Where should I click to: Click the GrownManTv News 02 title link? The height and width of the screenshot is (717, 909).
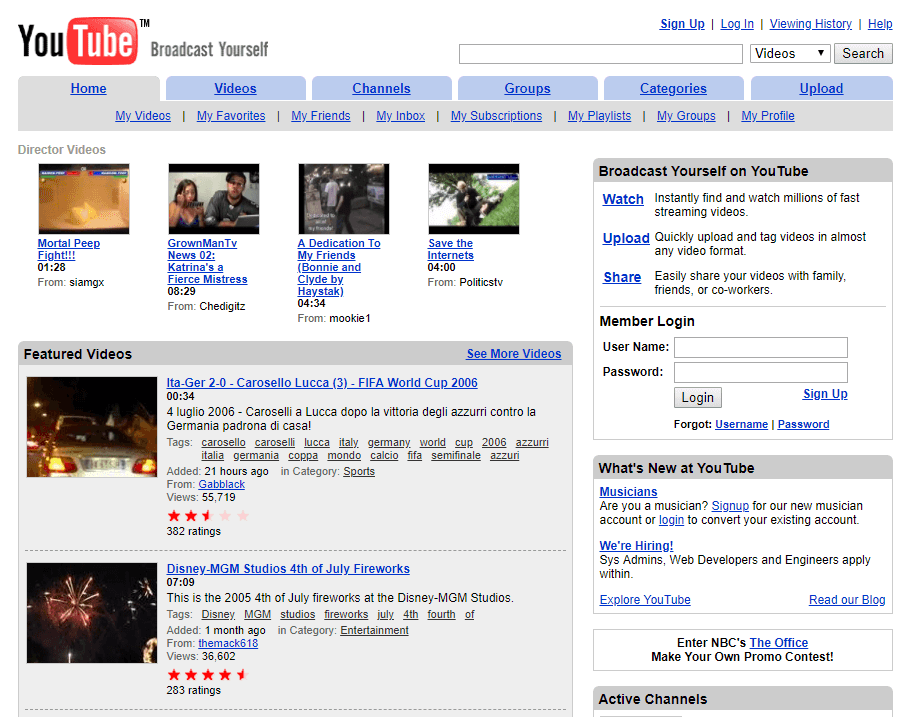pyautogui.click(x=207, y=261)
